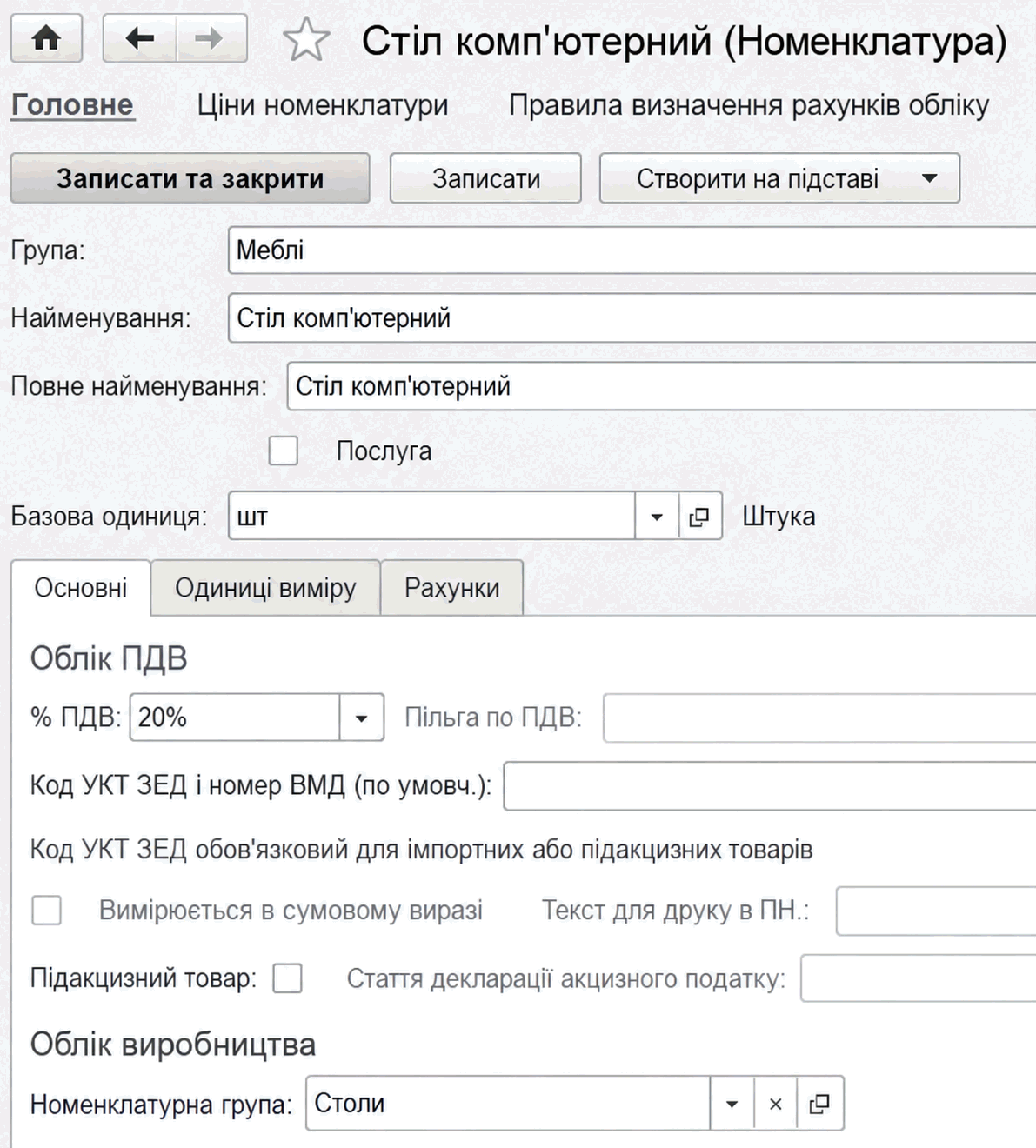This screenshot has height=1148, width=1036.
Task: Focus the Пільга по ПДВ field
Action: pyautogui.click(x=819, y=717)
